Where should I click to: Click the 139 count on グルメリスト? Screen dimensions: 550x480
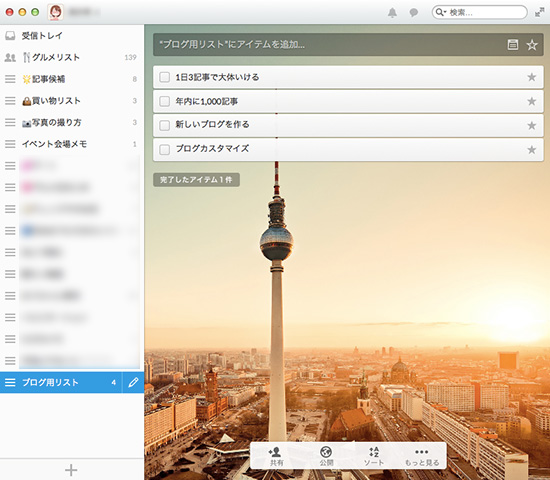tap(130, 57)
